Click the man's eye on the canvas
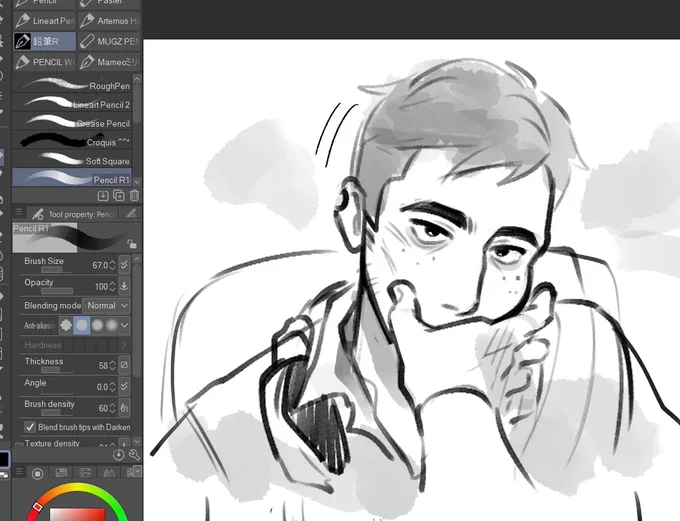The height and width of the screenshot is (521, 680). [x=430, y=230]
